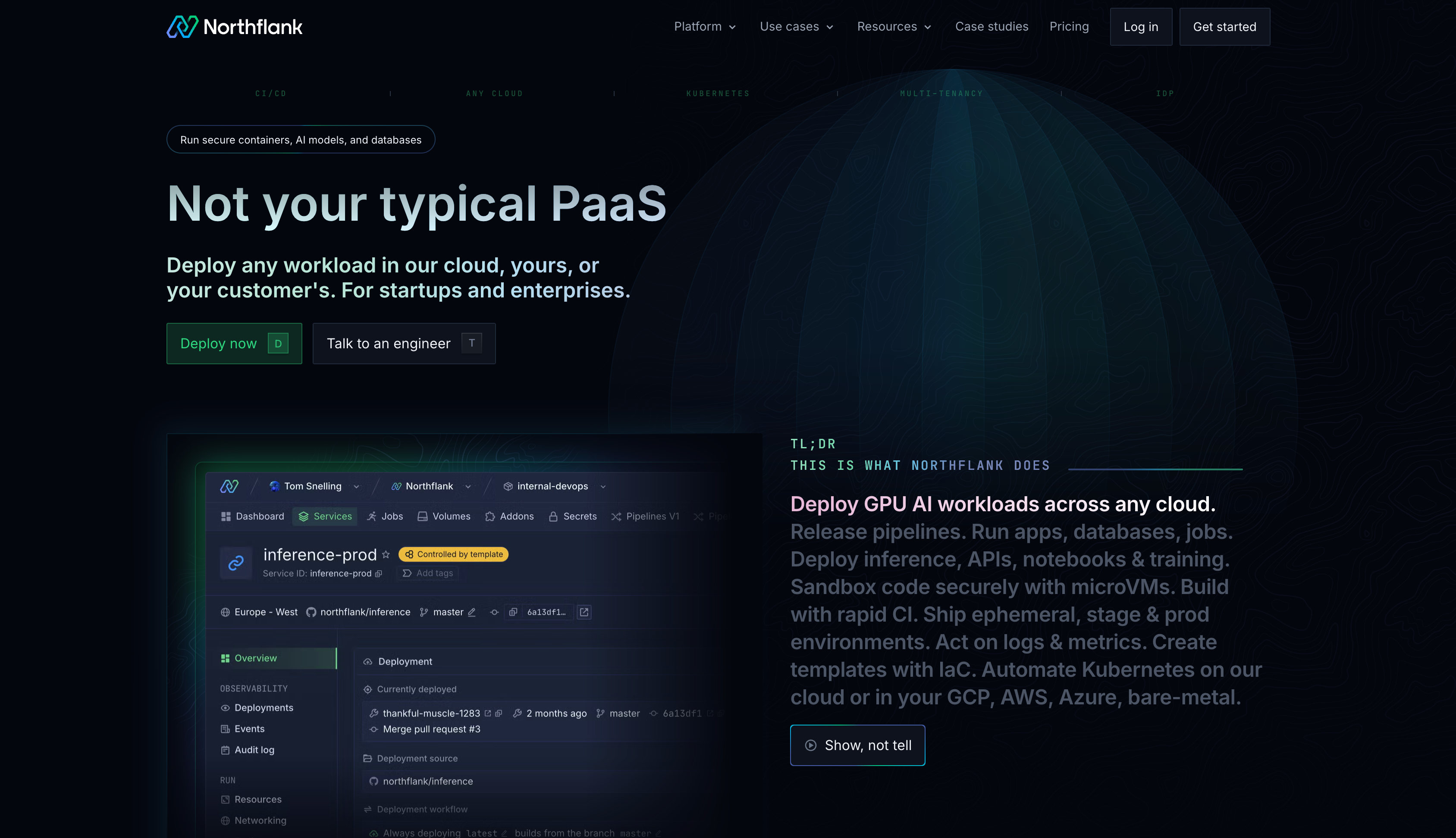Switch to the Services tab

[325, 516]
